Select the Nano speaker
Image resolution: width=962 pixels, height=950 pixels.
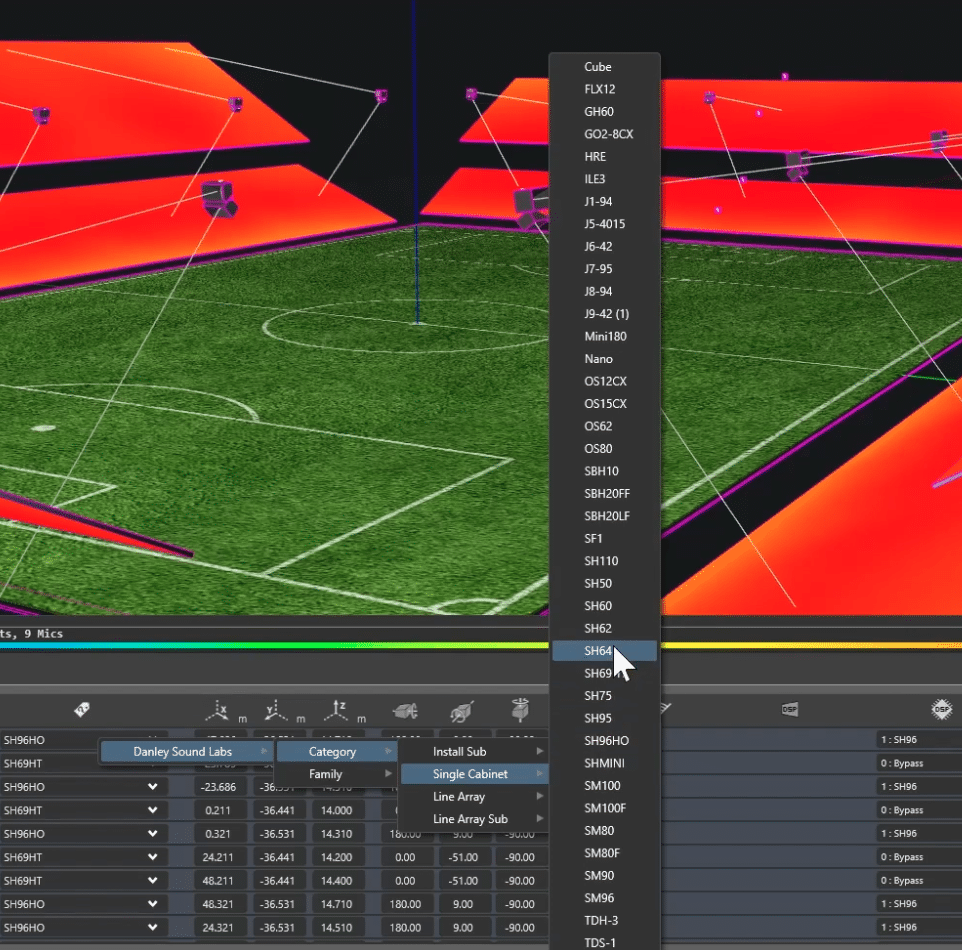[604, 359]
